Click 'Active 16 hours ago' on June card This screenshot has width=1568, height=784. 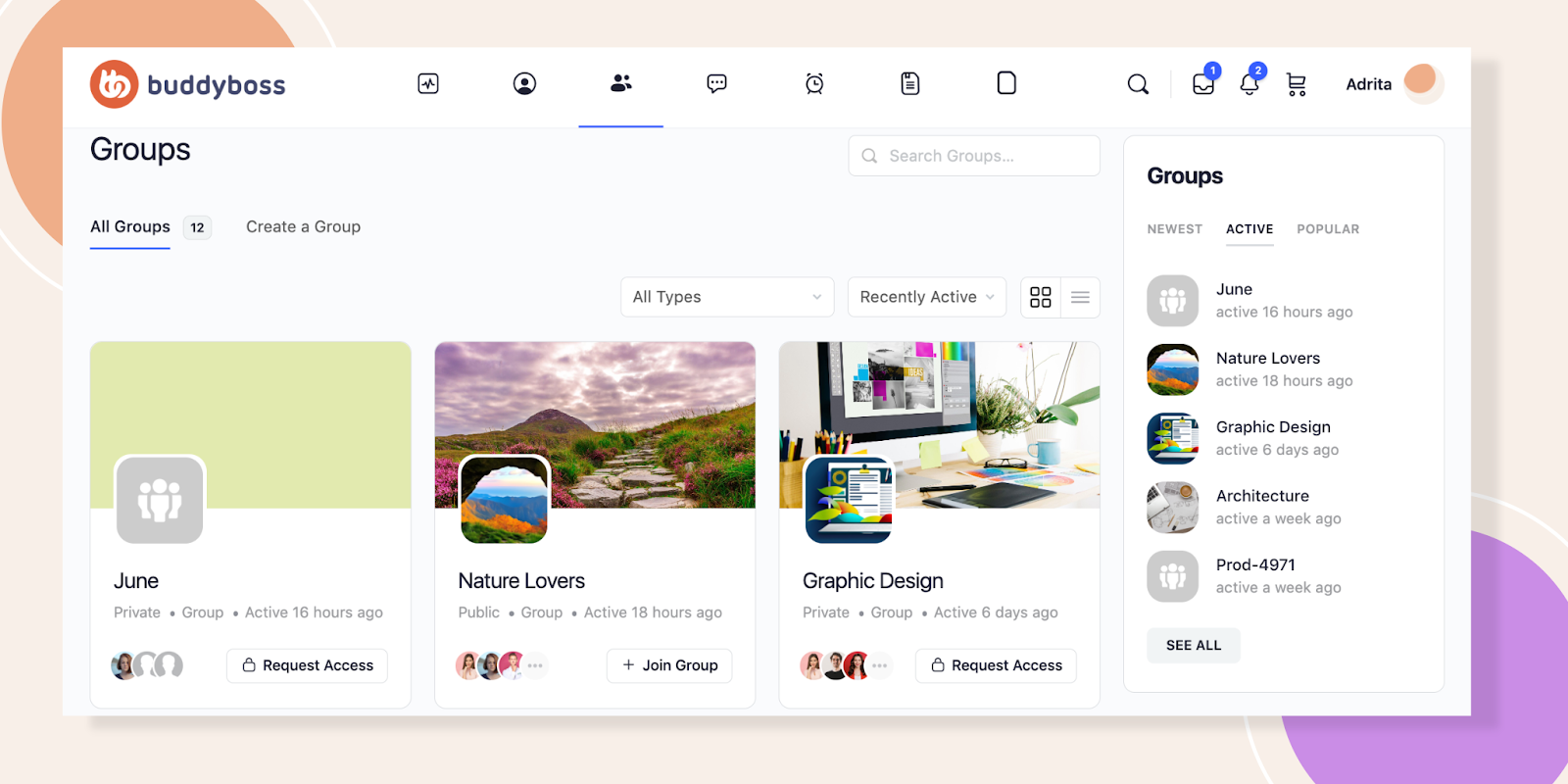click(x=314, y=612)
